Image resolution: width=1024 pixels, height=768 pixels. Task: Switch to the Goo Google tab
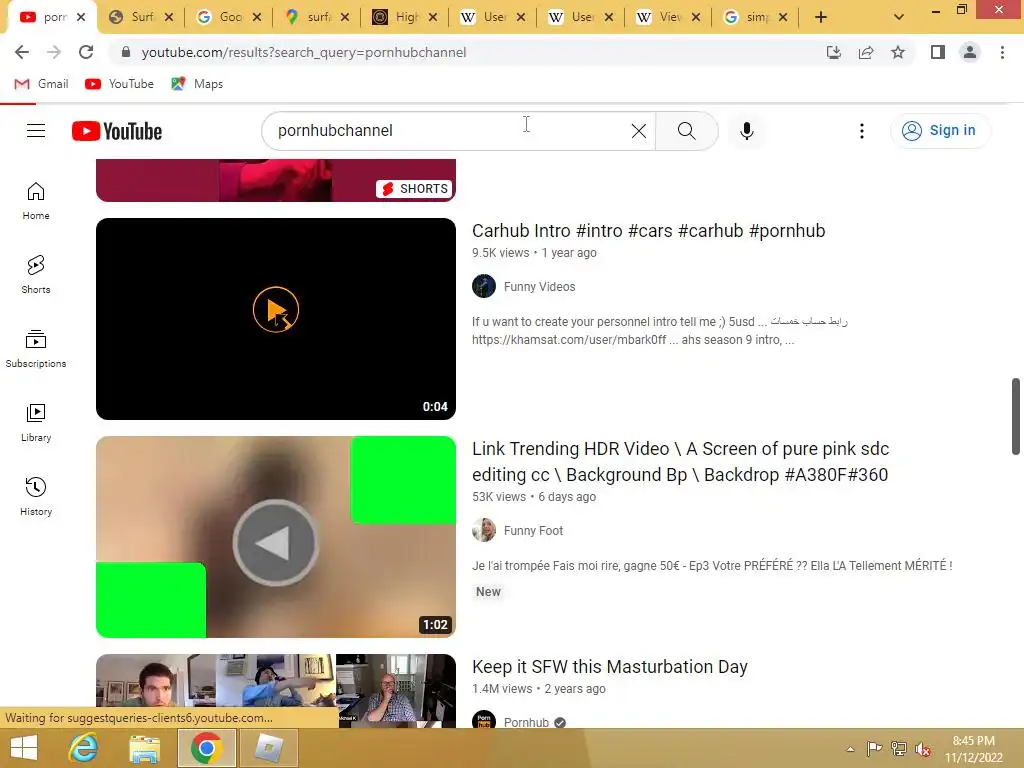231,17
